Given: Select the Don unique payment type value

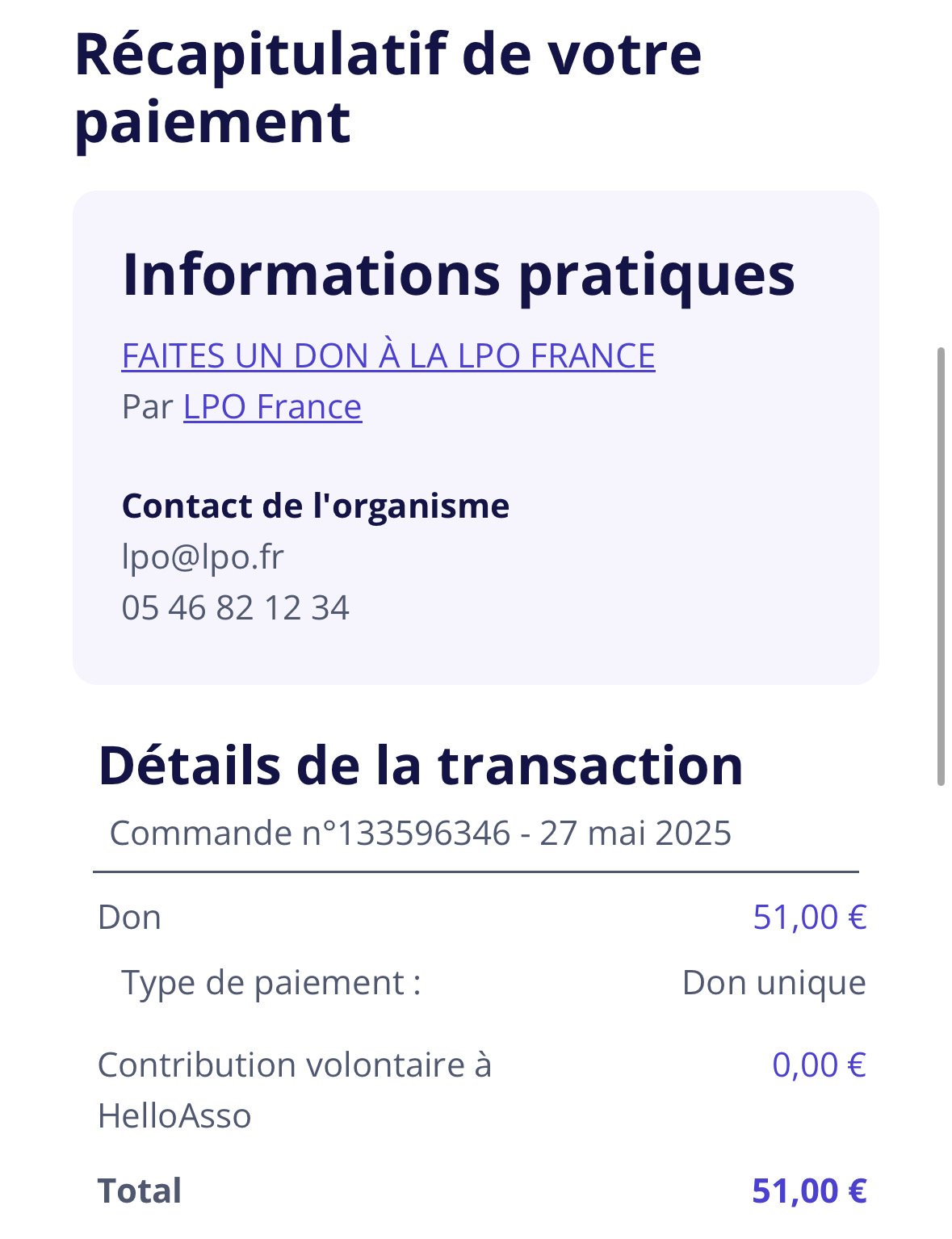Looking at the screenshot, I should point(774,983).
